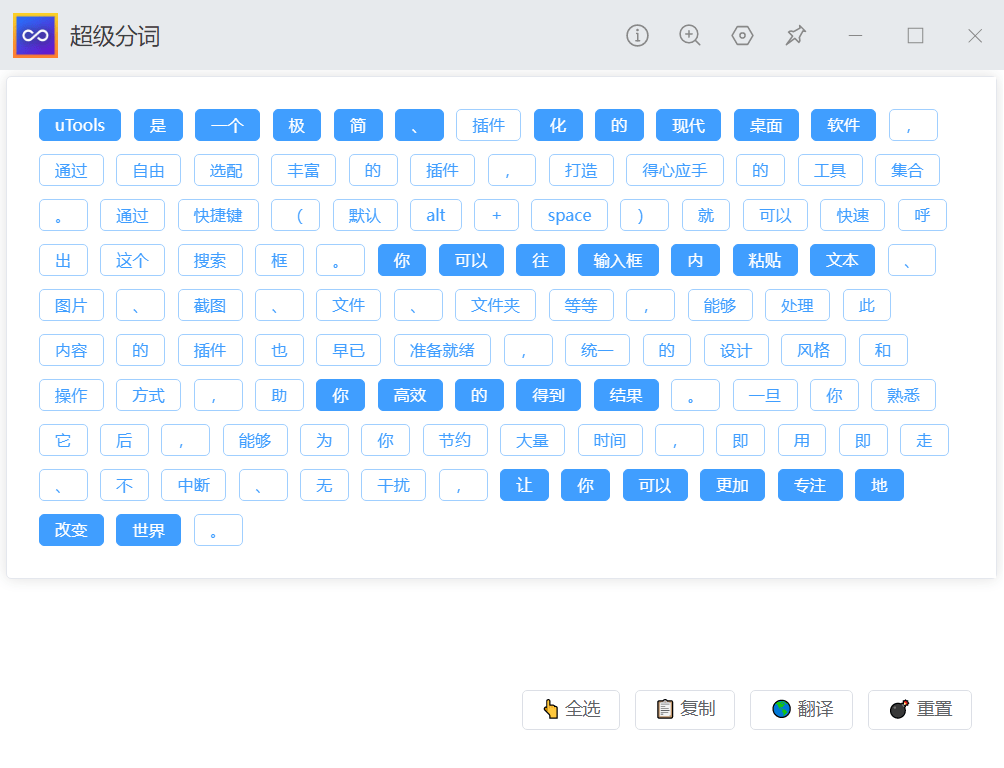1004x768 pixels.
Task: Click the 翻译 translate button
Action: [801, 710]
